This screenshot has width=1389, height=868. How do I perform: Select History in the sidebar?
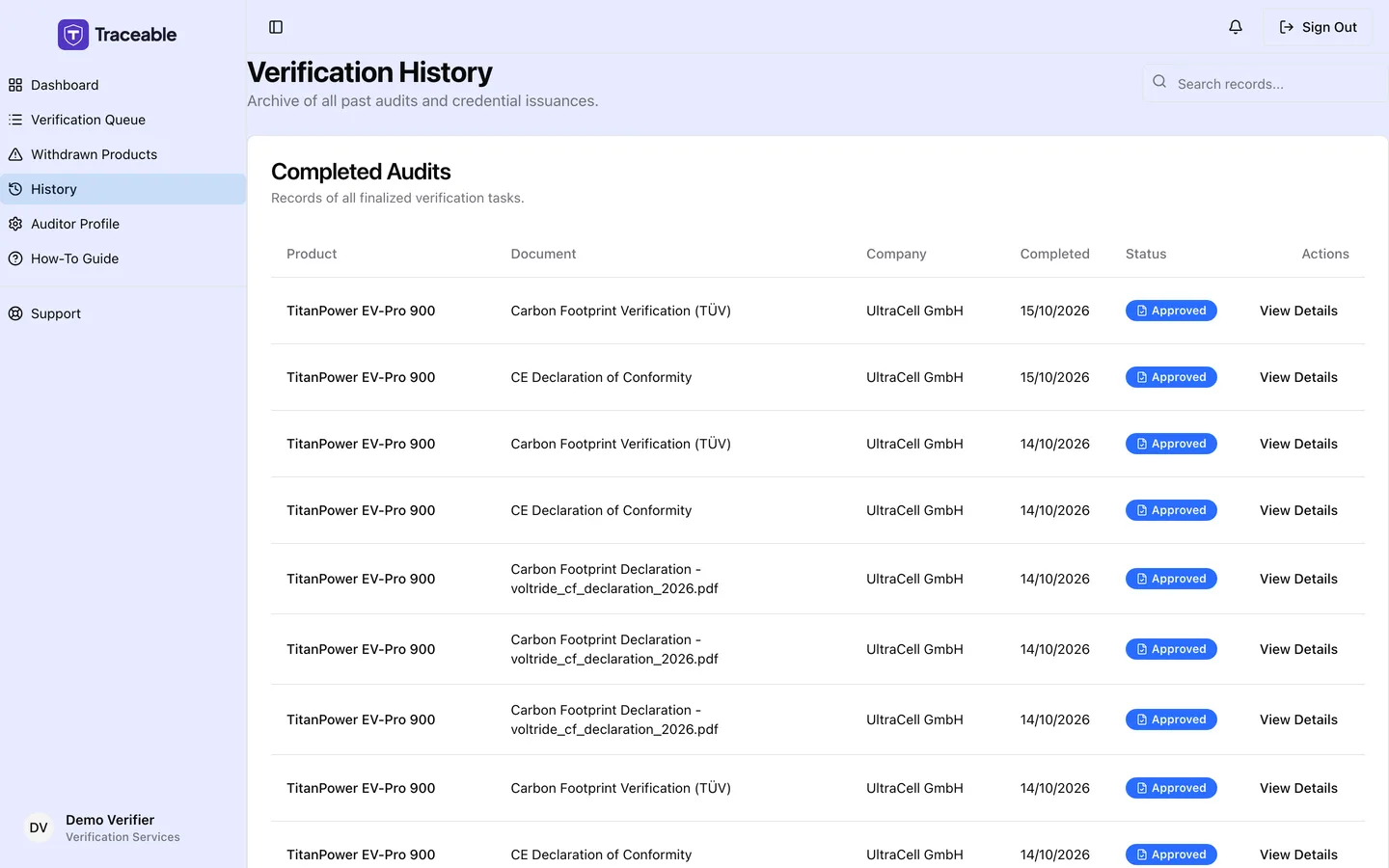coord(123,189)
